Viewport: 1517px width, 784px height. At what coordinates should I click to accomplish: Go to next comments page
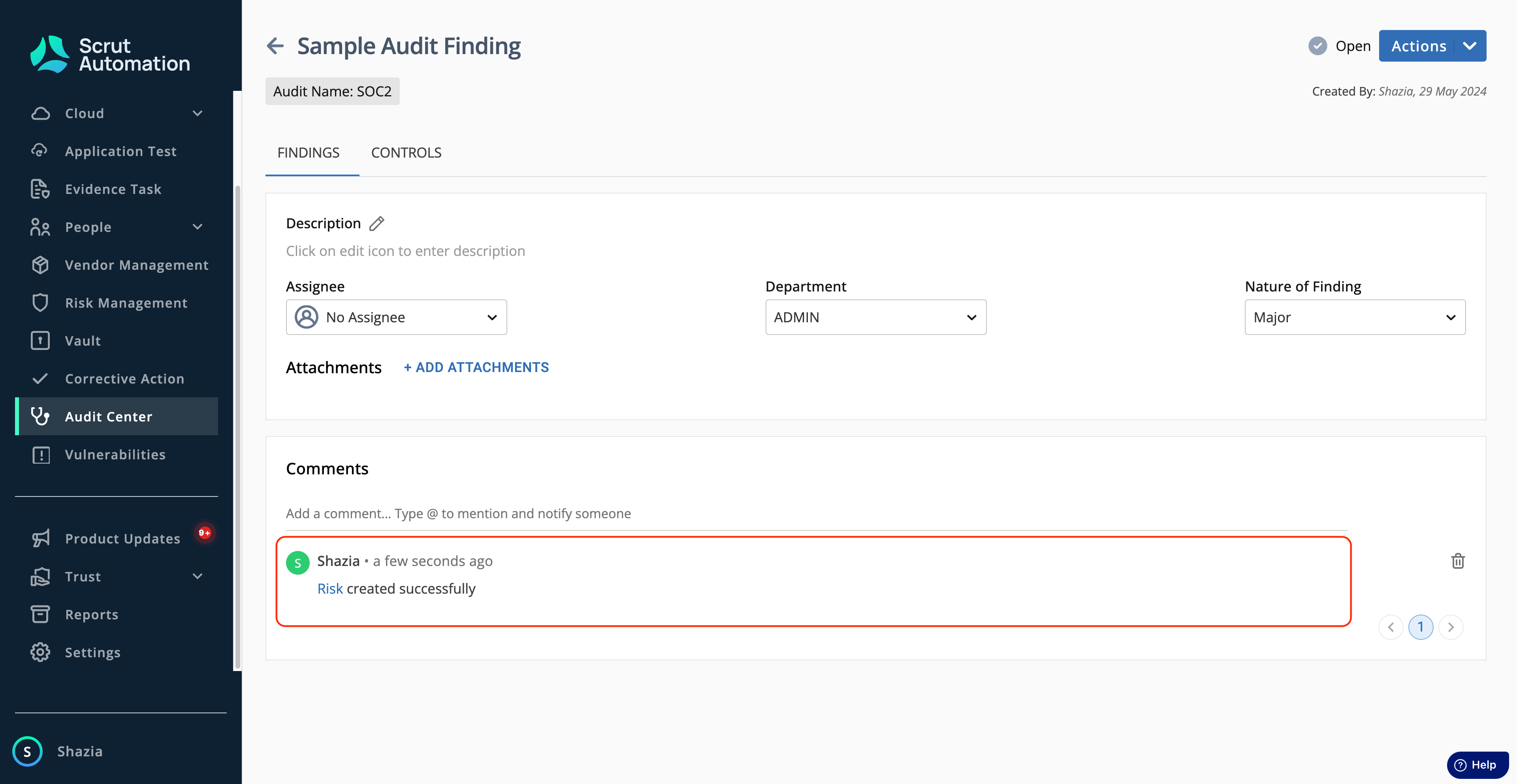(1451, 627)
